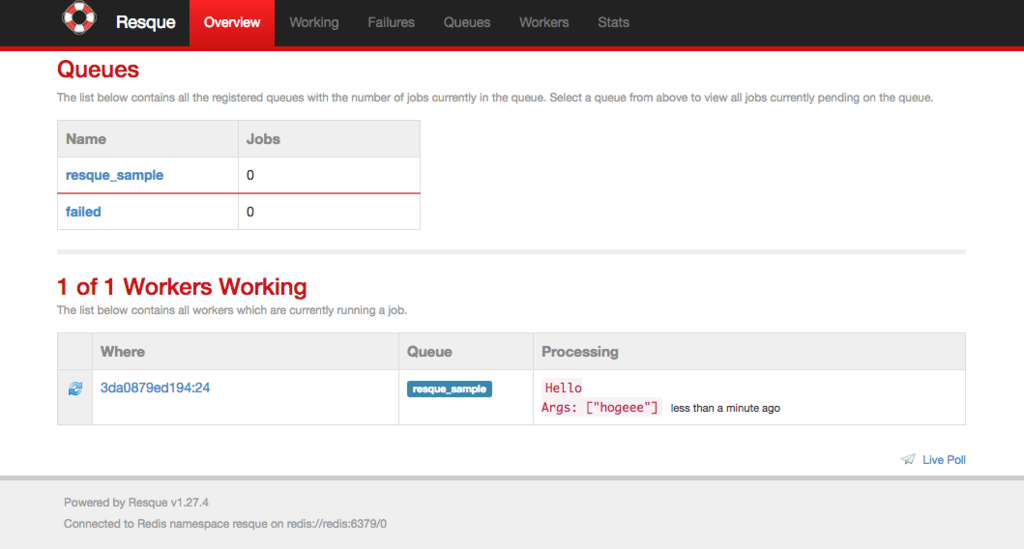Image resolution: width=1024 pixels, height=549 pixels.
Task: Click 'less than a minute ago' timestamp
Action: [726, 408]
